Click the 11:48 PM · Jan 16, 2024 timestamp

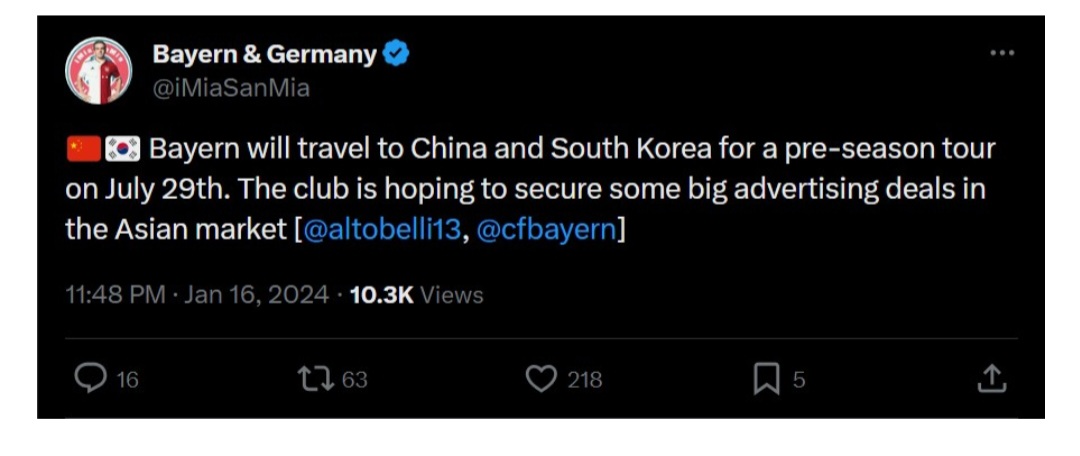click(197, 295)
